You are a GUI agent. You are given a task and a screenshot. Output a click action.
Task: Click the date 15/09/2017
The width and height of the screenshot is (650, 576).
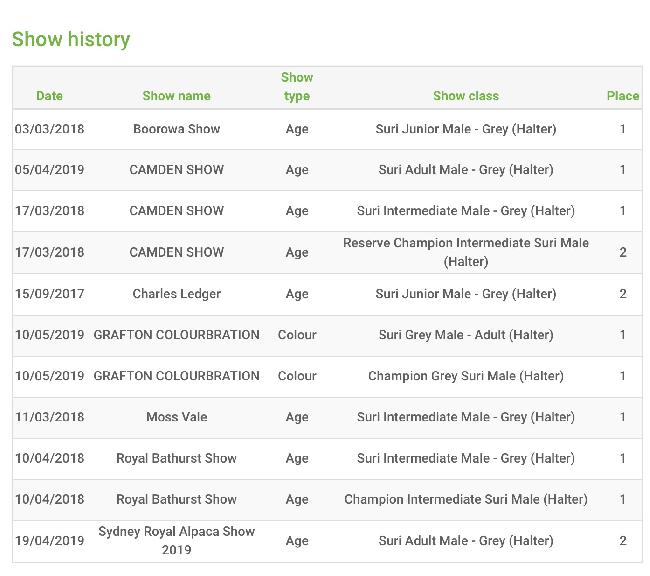point(50,294)
